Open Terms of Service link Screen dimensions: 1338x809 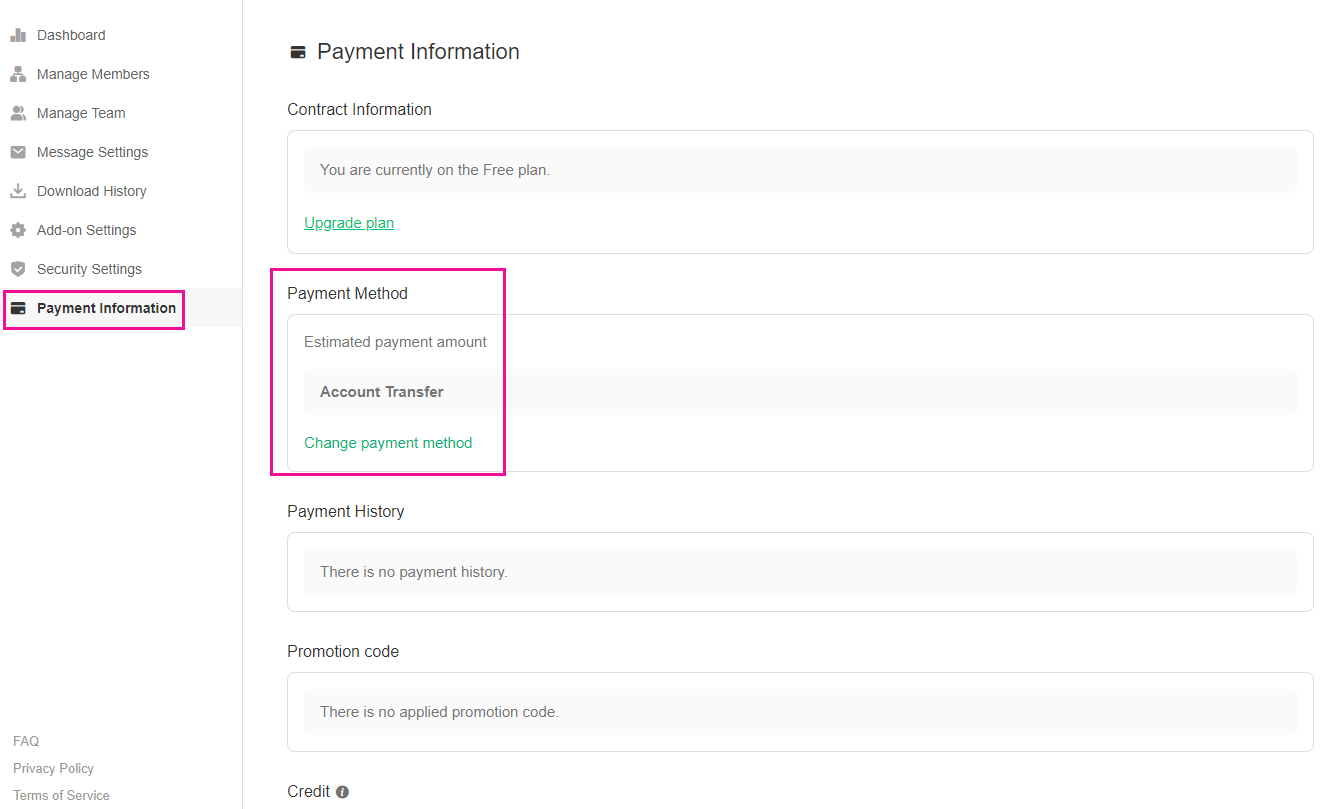[x=61, y=795]
